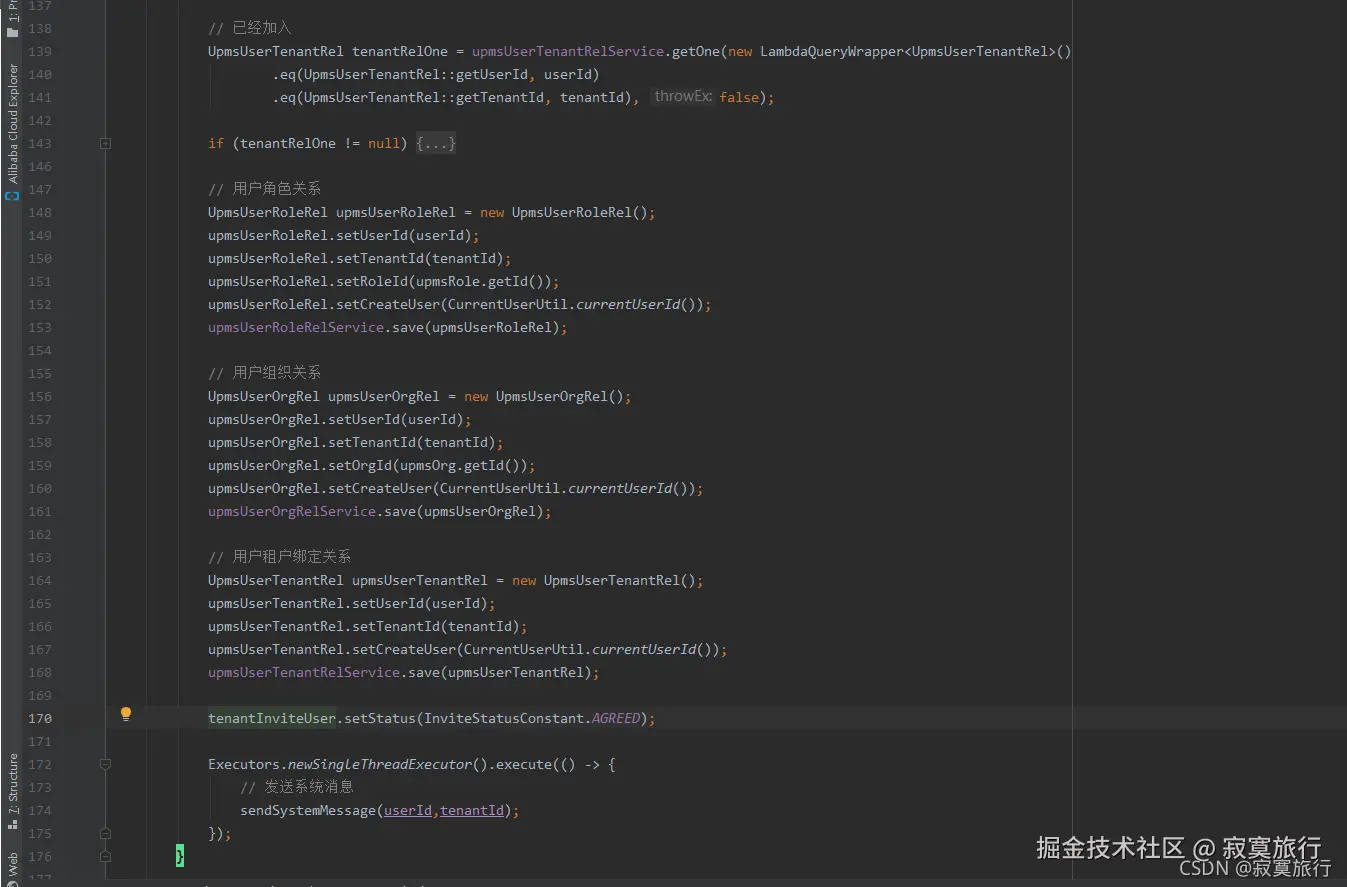Viewport: 1347px width, 887px height.
Task: Click line number 139 in the gutter
Action: [x=40, y=51]
